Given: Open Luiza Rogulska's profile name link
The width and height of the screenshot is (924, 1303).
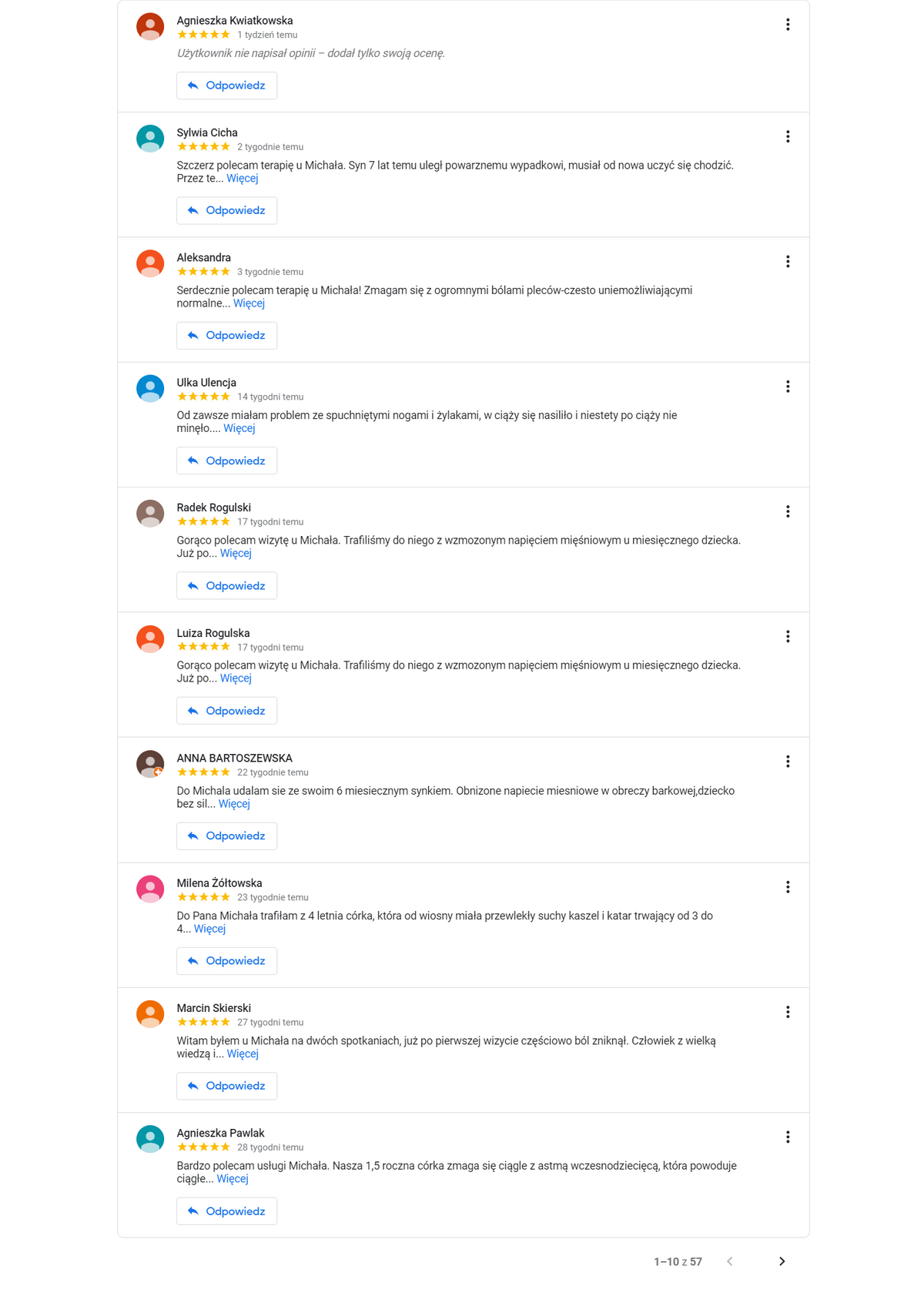Looking at the screenshot, I should click(x=213, y=633).
